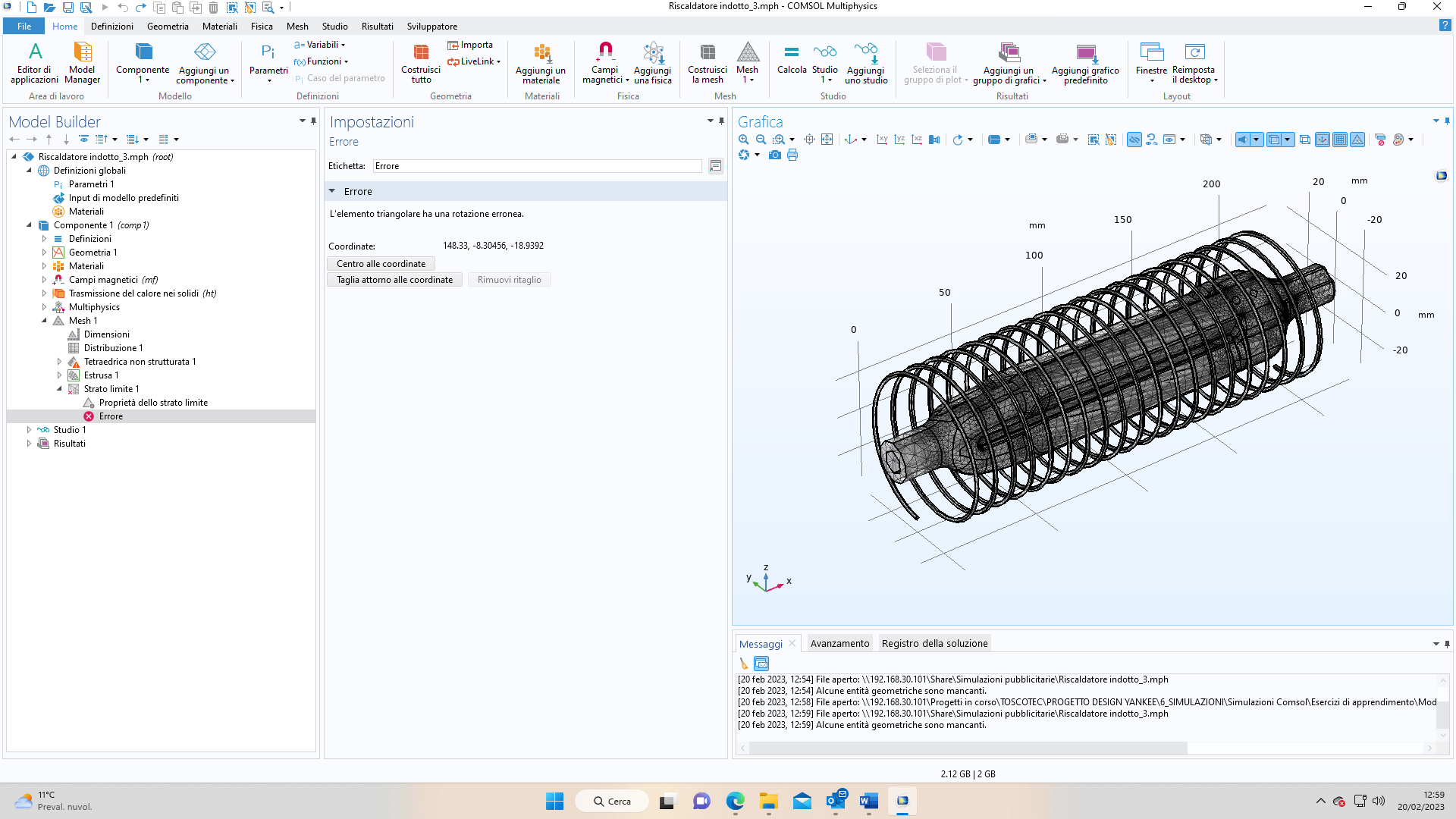Switch to Registro della soluzione tab
Screen dimensions: 1456x819
point(934,644)
